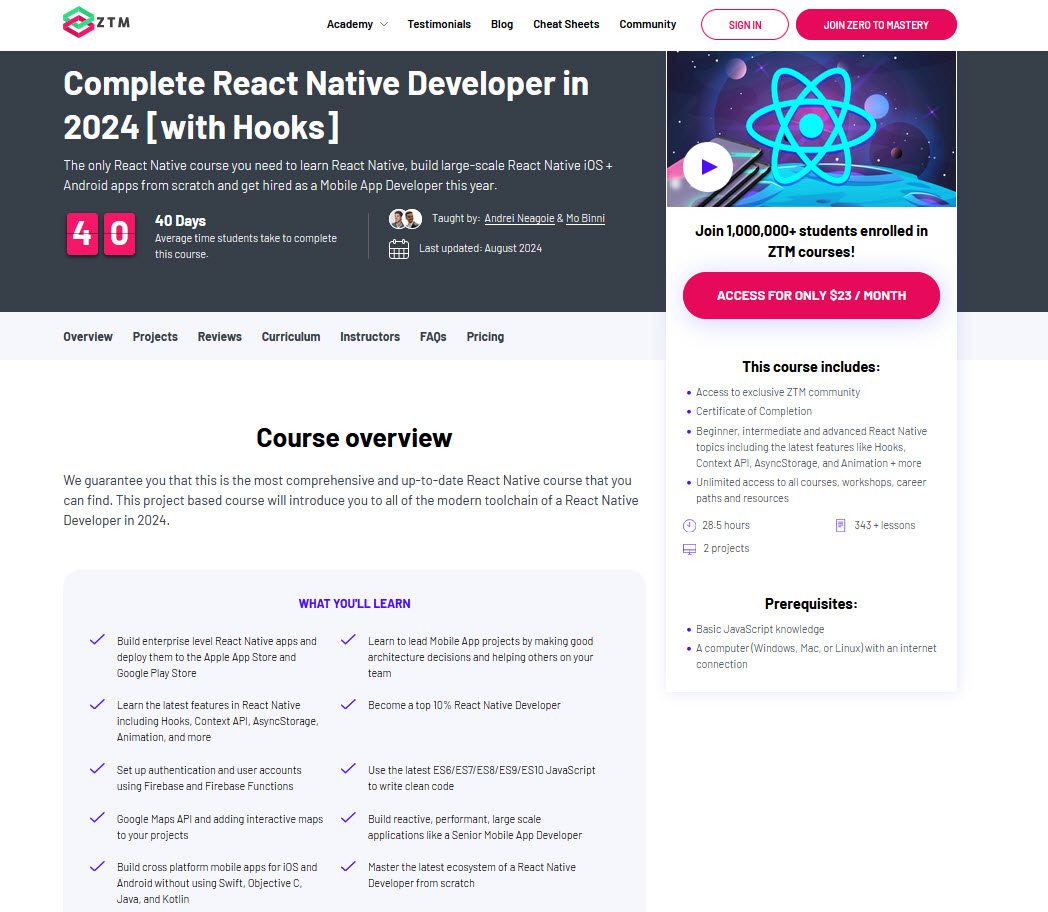Click Join Zero To Mastery button

(x=876, y=25)
